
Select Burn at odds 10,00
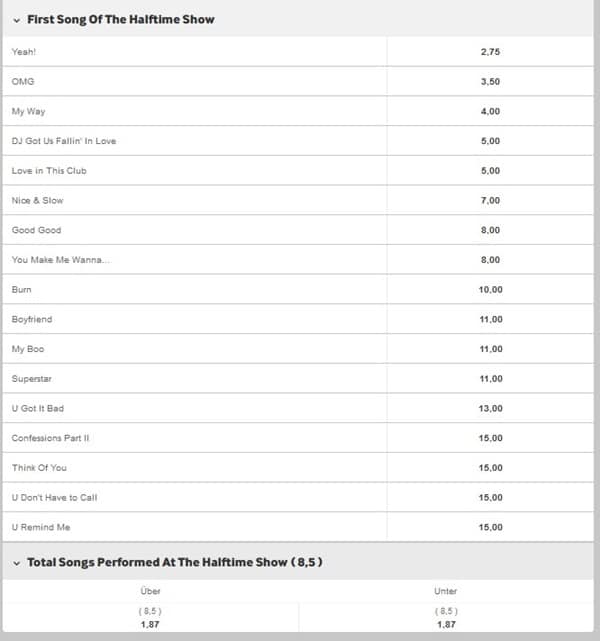(x=490, y=289)
